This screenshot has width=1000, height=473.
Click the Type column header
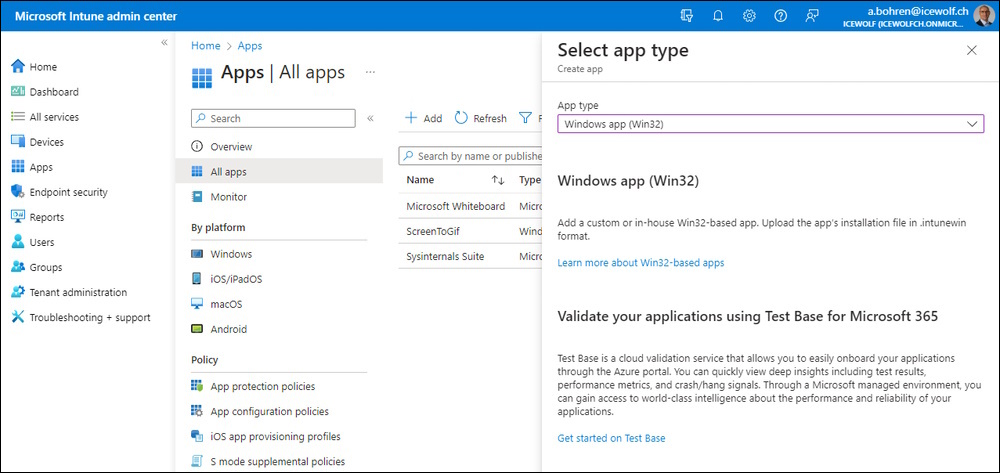[x=530, y=180]
